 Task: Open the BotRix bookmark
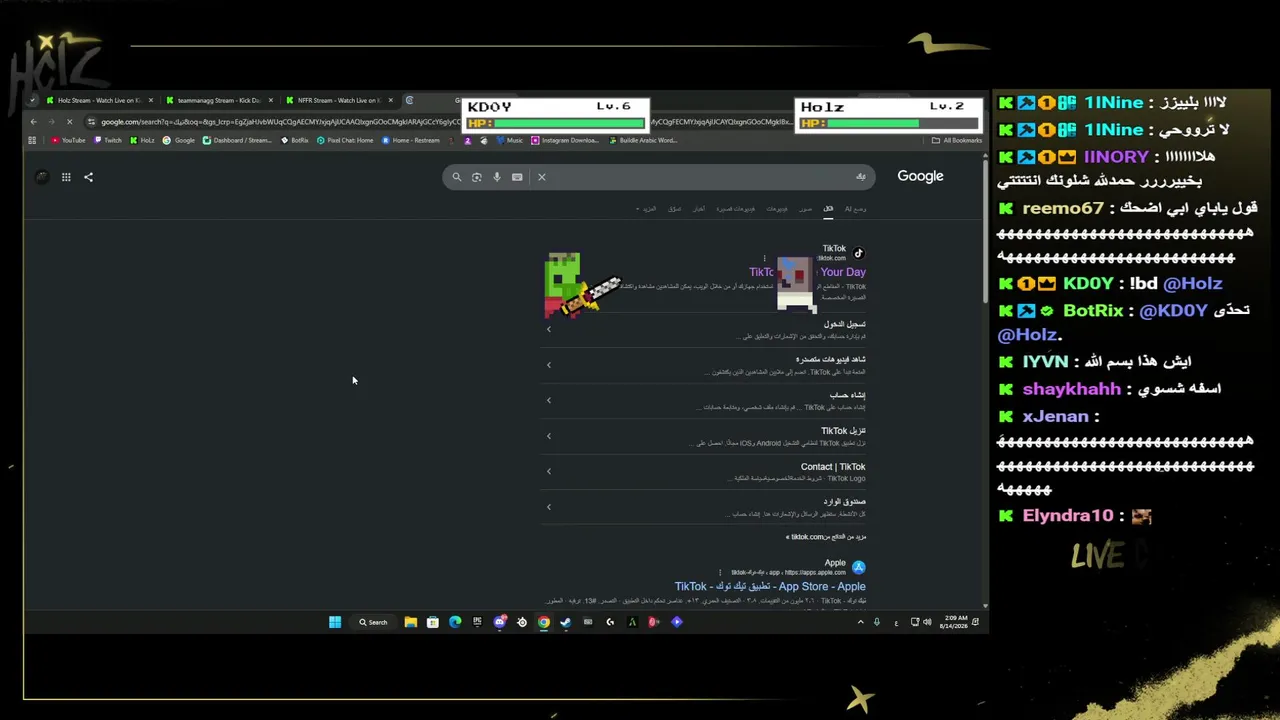(x=295, y=140)
